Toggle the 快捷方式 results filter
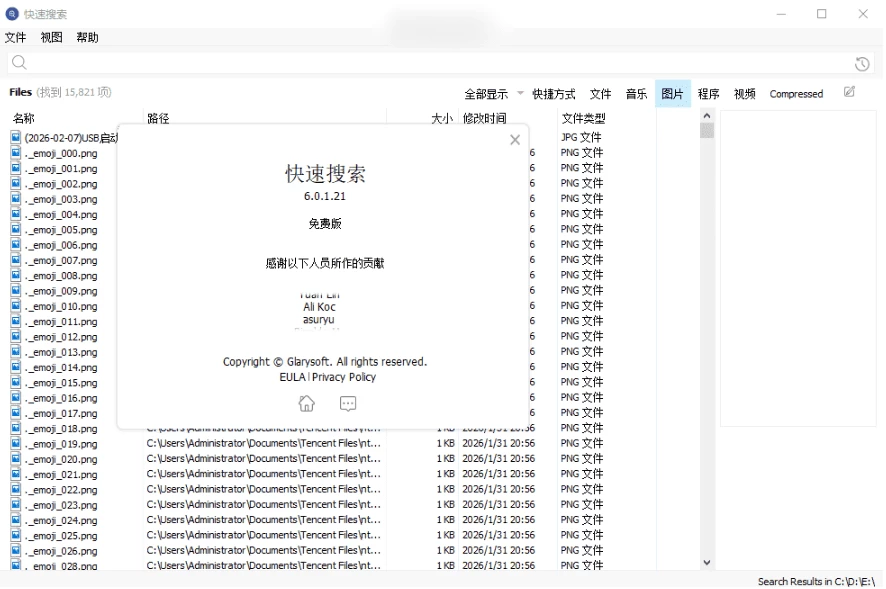This screenshot has width=886, height=589. (555, 93)
